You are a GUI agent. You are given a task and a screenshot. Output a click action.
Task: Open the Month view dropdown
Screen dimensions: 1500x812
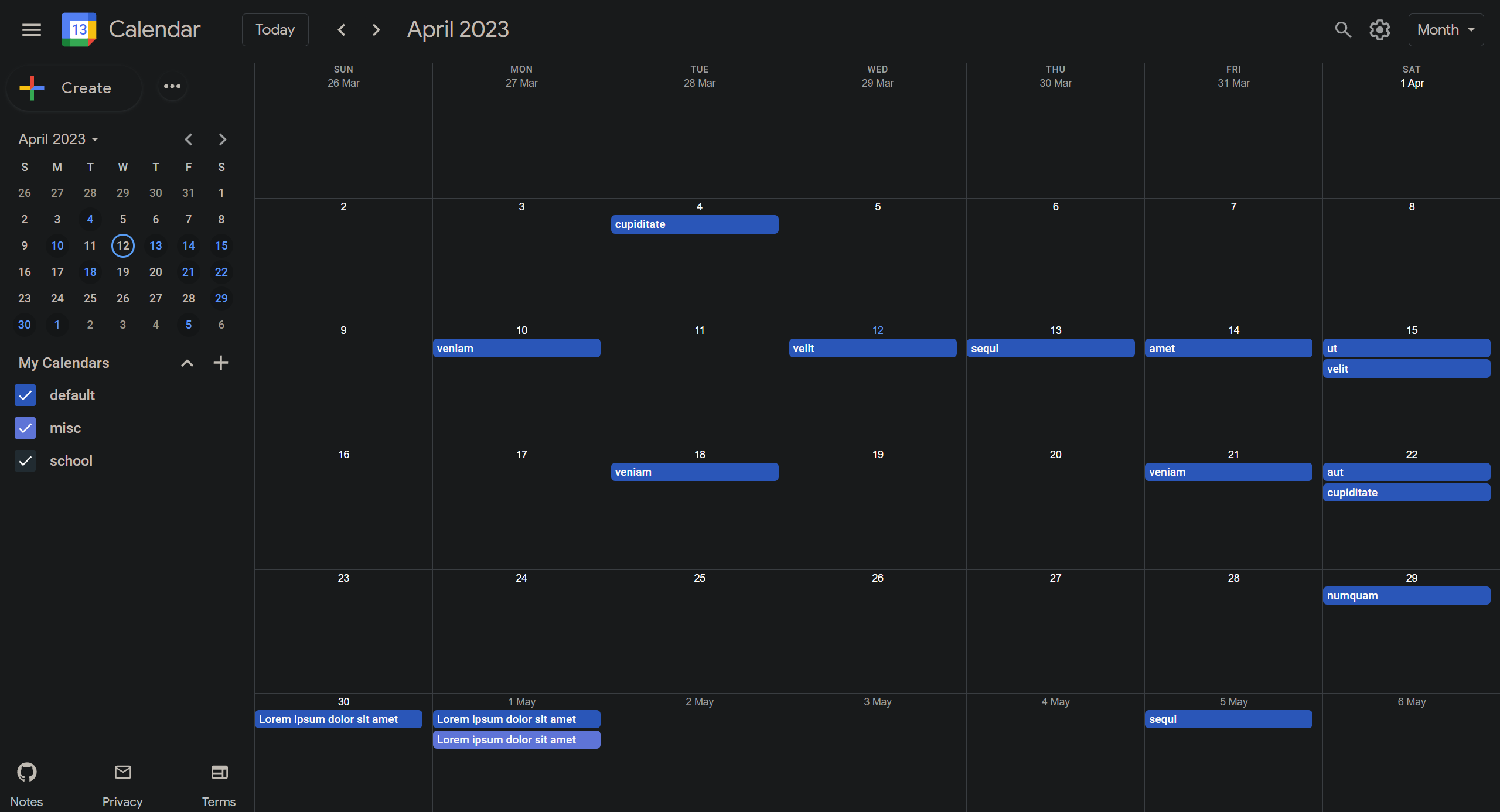(1446, 30)
